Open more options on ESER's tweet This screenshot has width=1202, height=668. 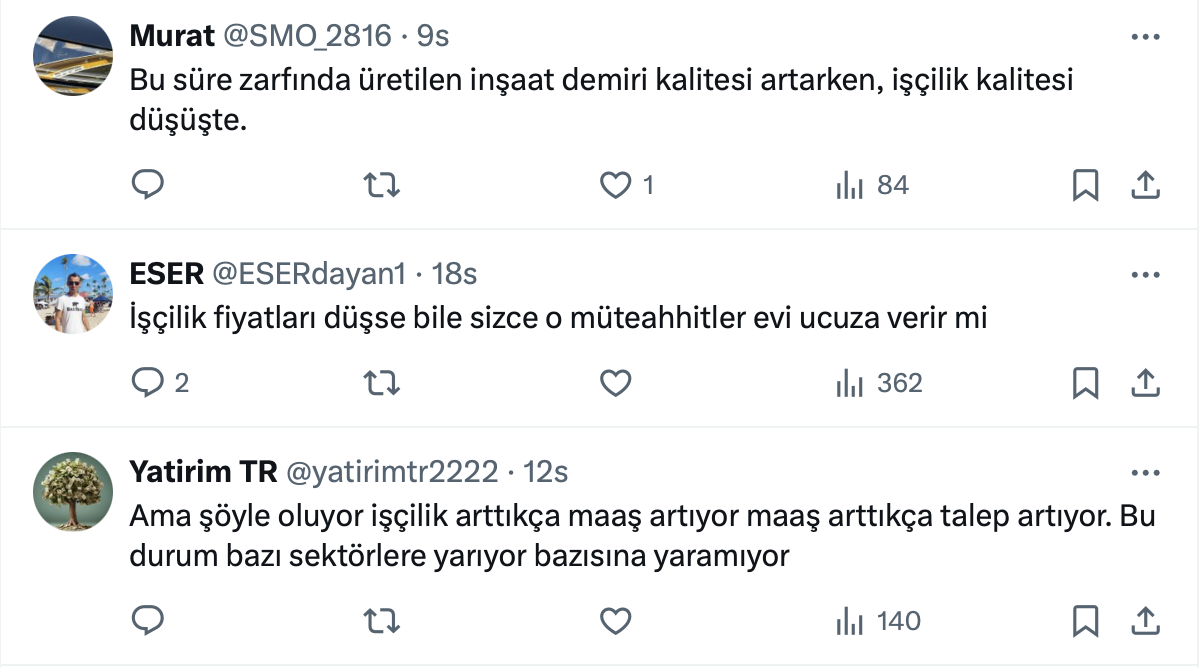1144,274
